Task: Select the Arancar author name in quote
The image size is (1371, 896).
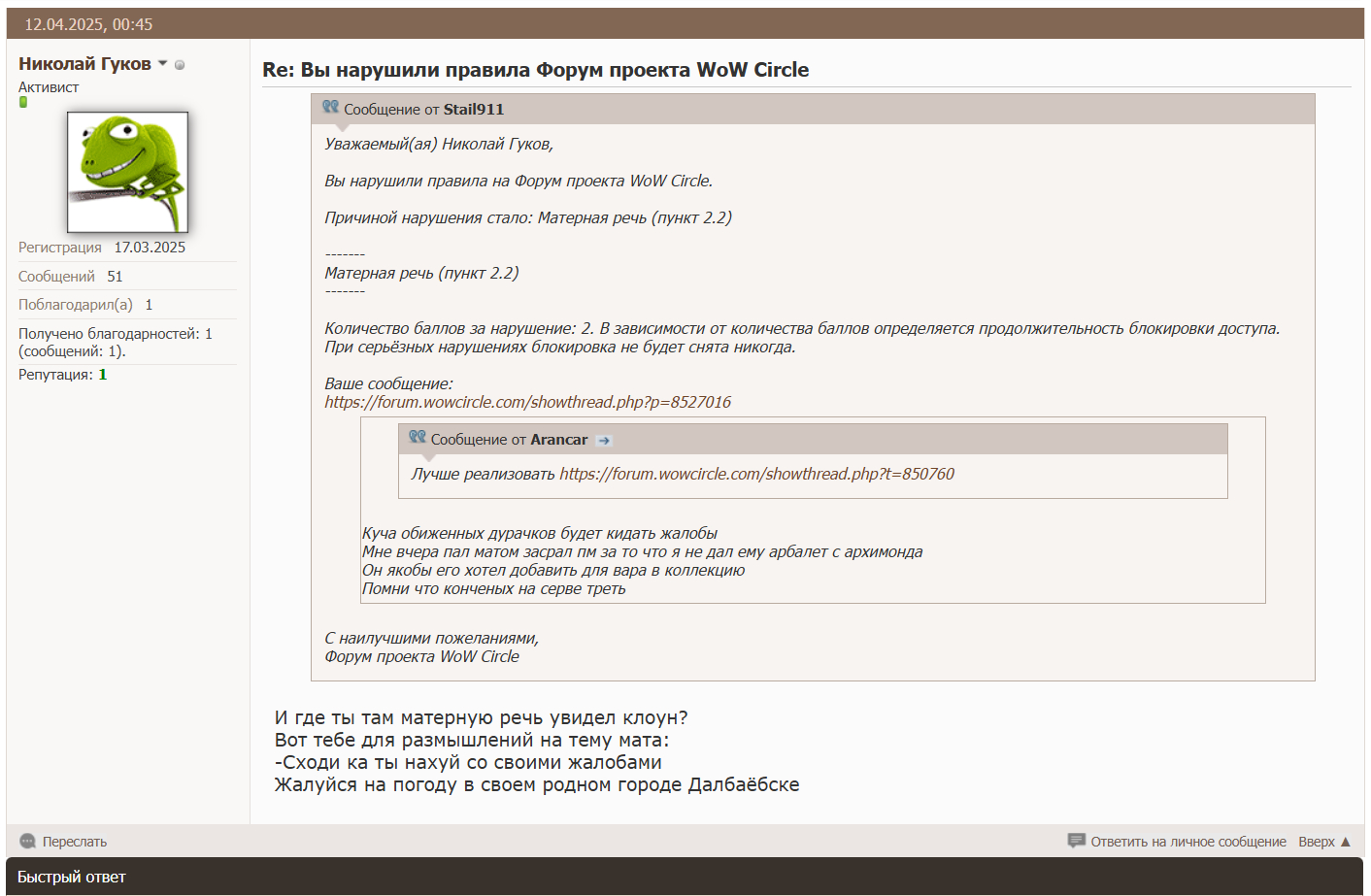Action: pyautogui.click(x=558, y=440)
